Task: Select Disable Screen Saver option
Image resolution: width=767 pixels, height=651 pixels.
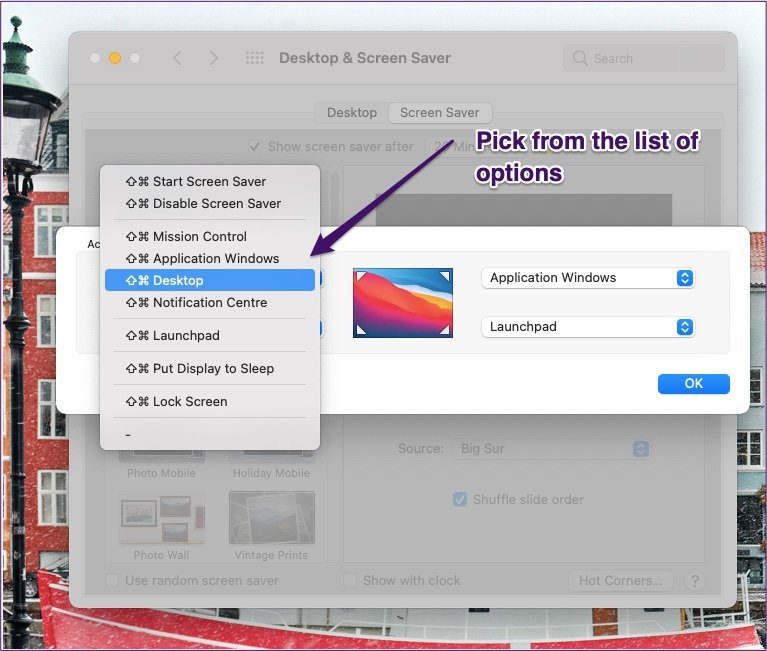Action: [210, 203]
